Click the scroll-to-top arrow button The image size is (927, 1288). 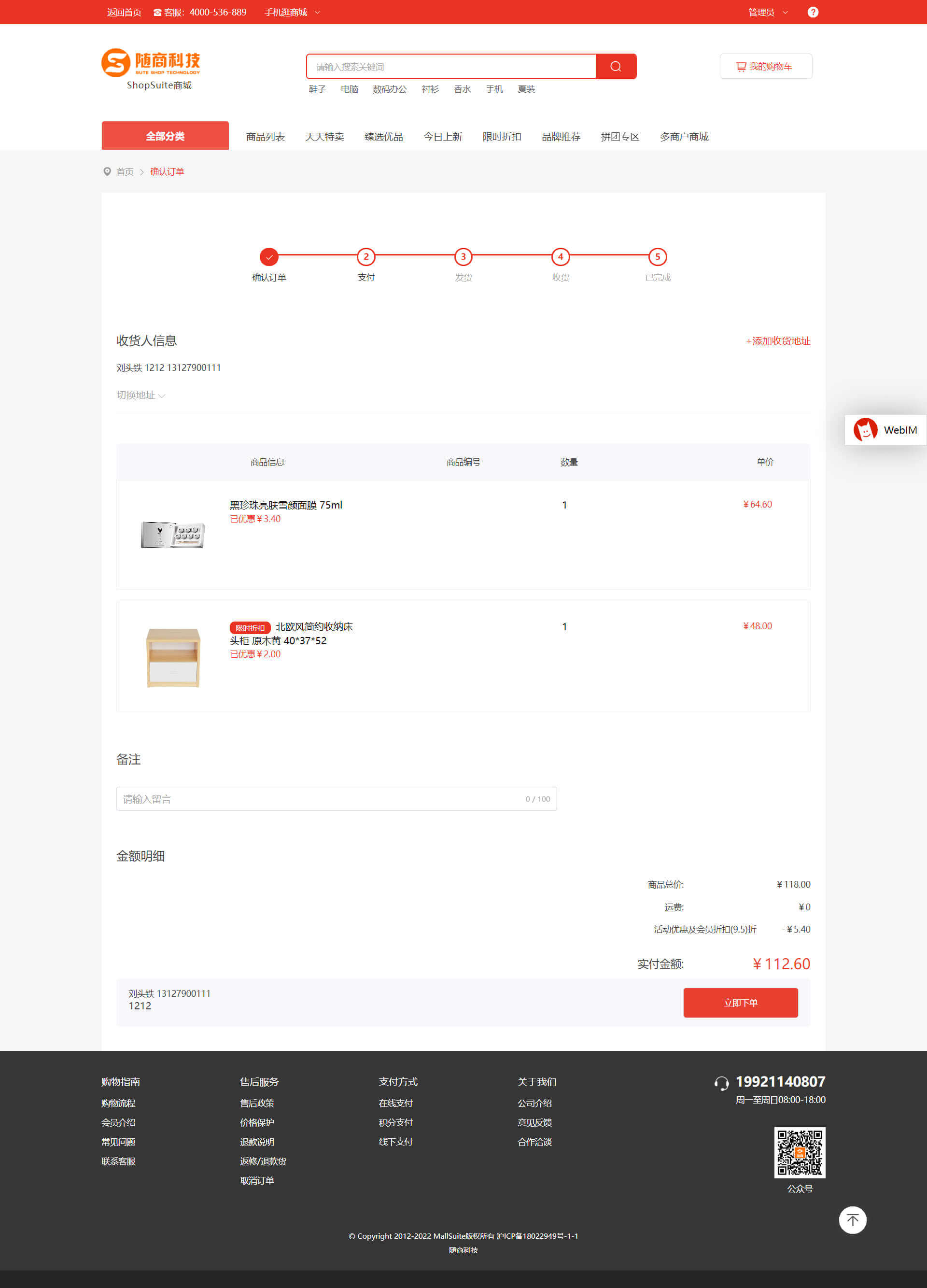pos(852,1219)
